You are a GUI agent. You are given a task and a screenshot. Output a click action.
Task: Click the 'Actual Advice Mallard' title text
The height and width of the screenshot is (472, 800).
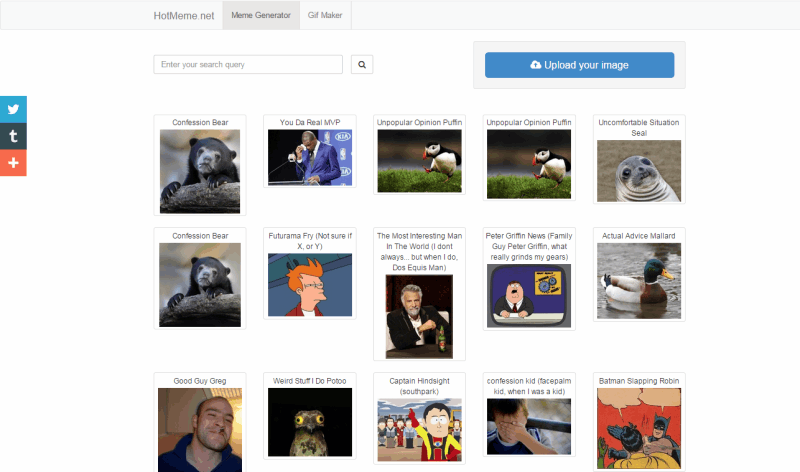tap(639, 236)
